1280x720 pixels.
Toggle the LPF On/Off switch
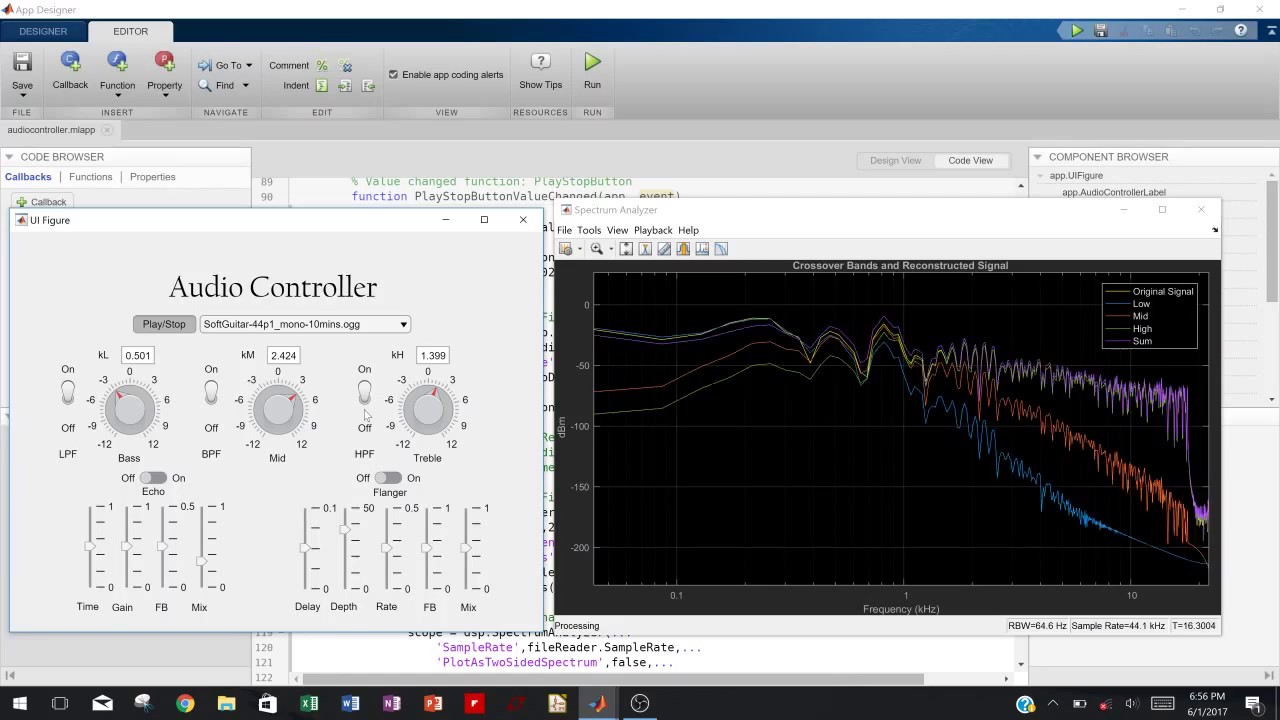tap(67, 393)
